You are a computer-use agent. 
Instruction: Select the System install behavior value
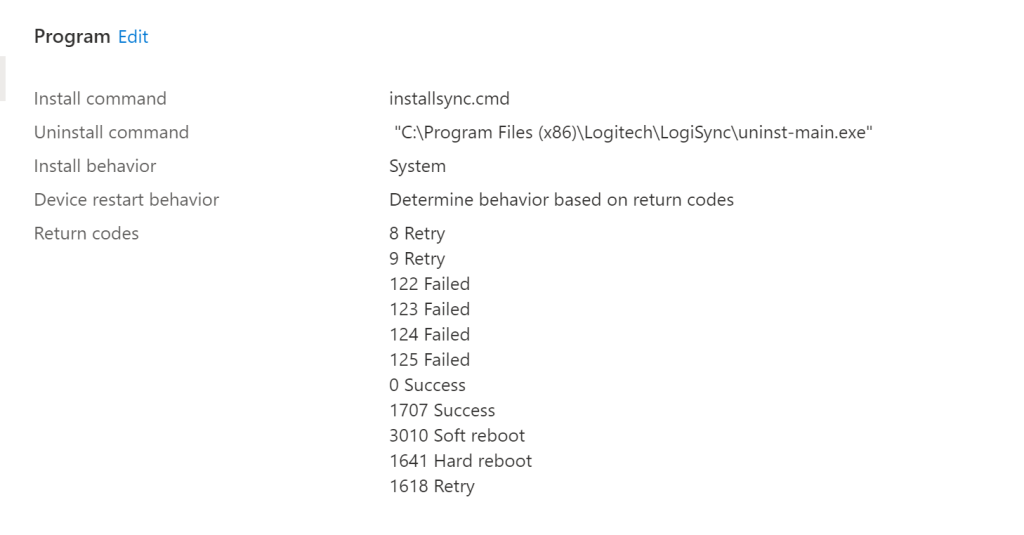[417, 166]
